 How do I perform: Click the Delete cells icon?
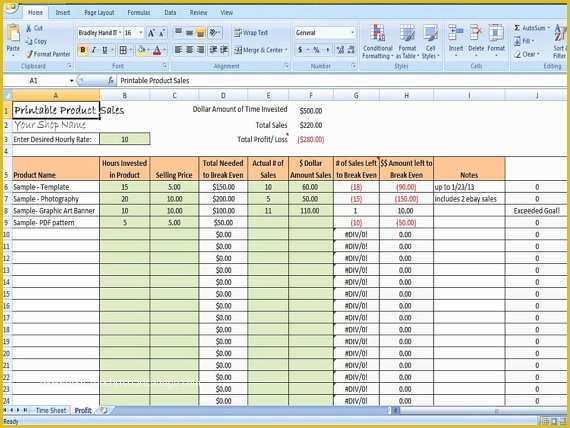pyautogui.click(x=476, y=33)
